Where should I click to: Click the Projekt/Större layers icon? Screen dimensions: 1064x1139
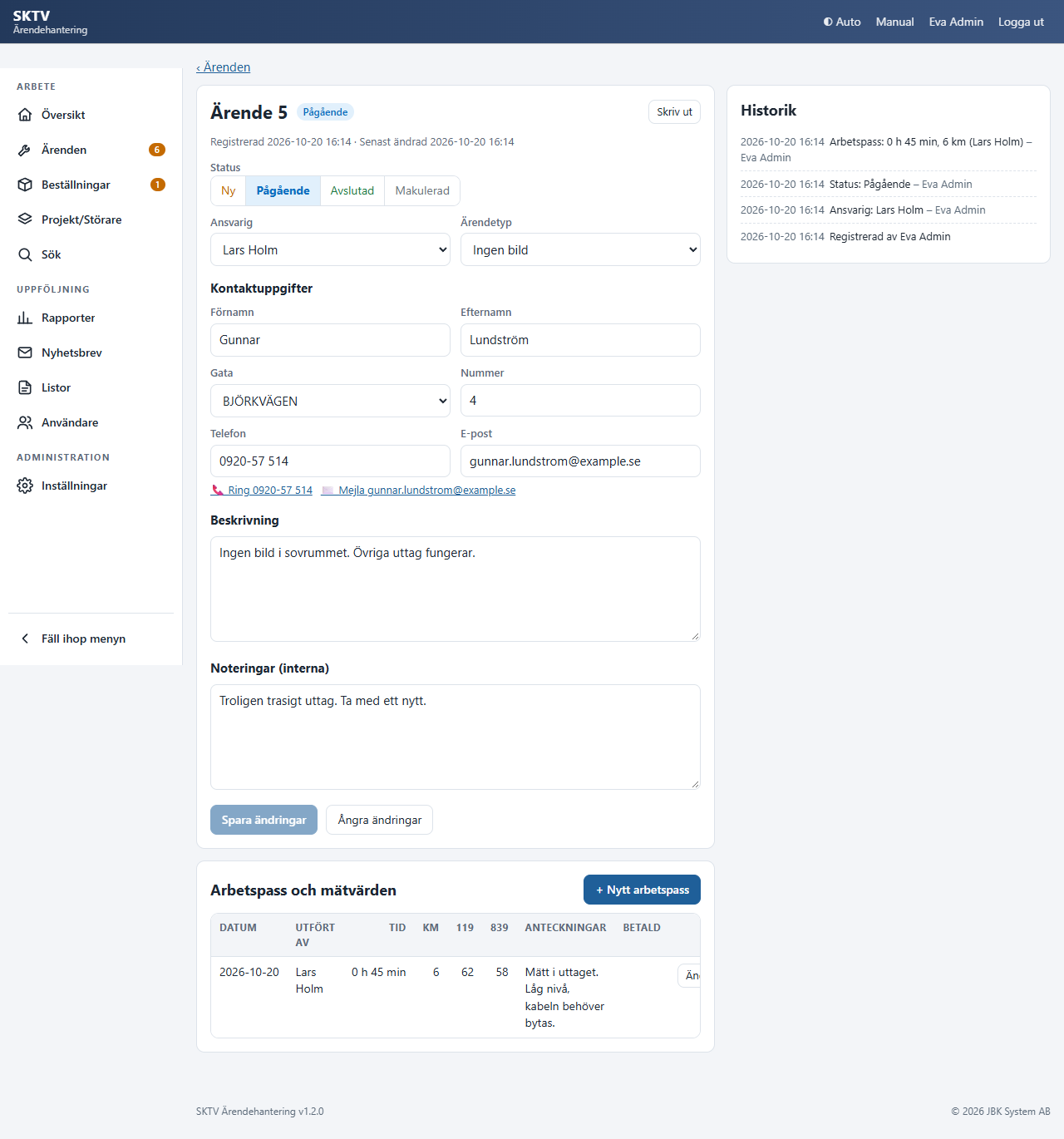[25, 219]
